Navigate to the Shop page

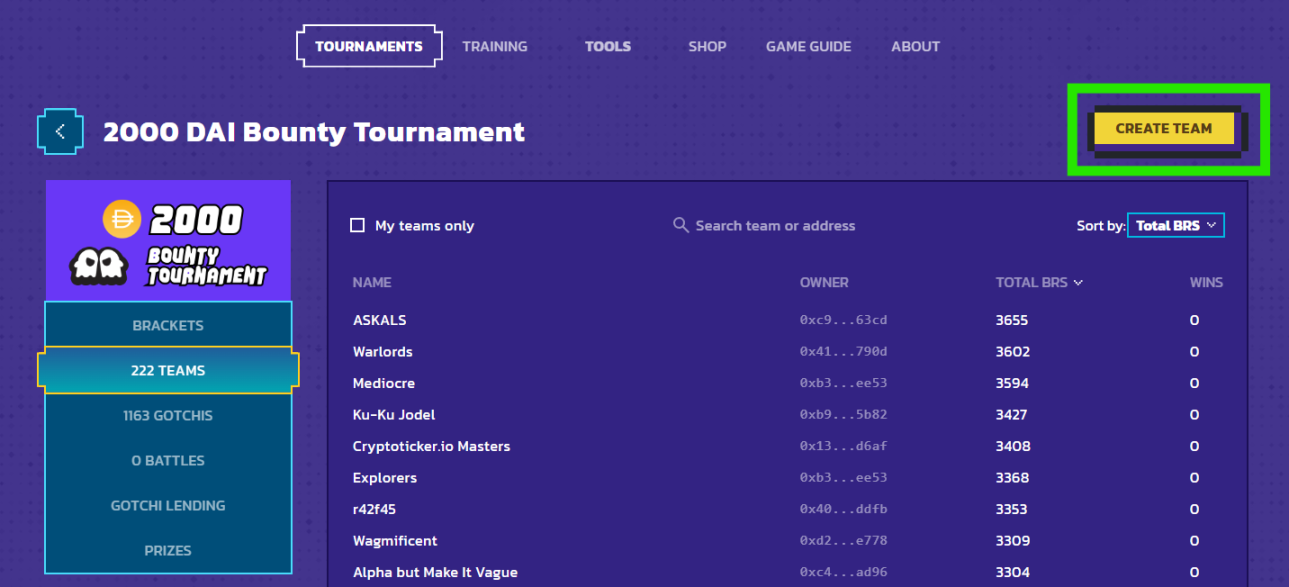(707, 46)
